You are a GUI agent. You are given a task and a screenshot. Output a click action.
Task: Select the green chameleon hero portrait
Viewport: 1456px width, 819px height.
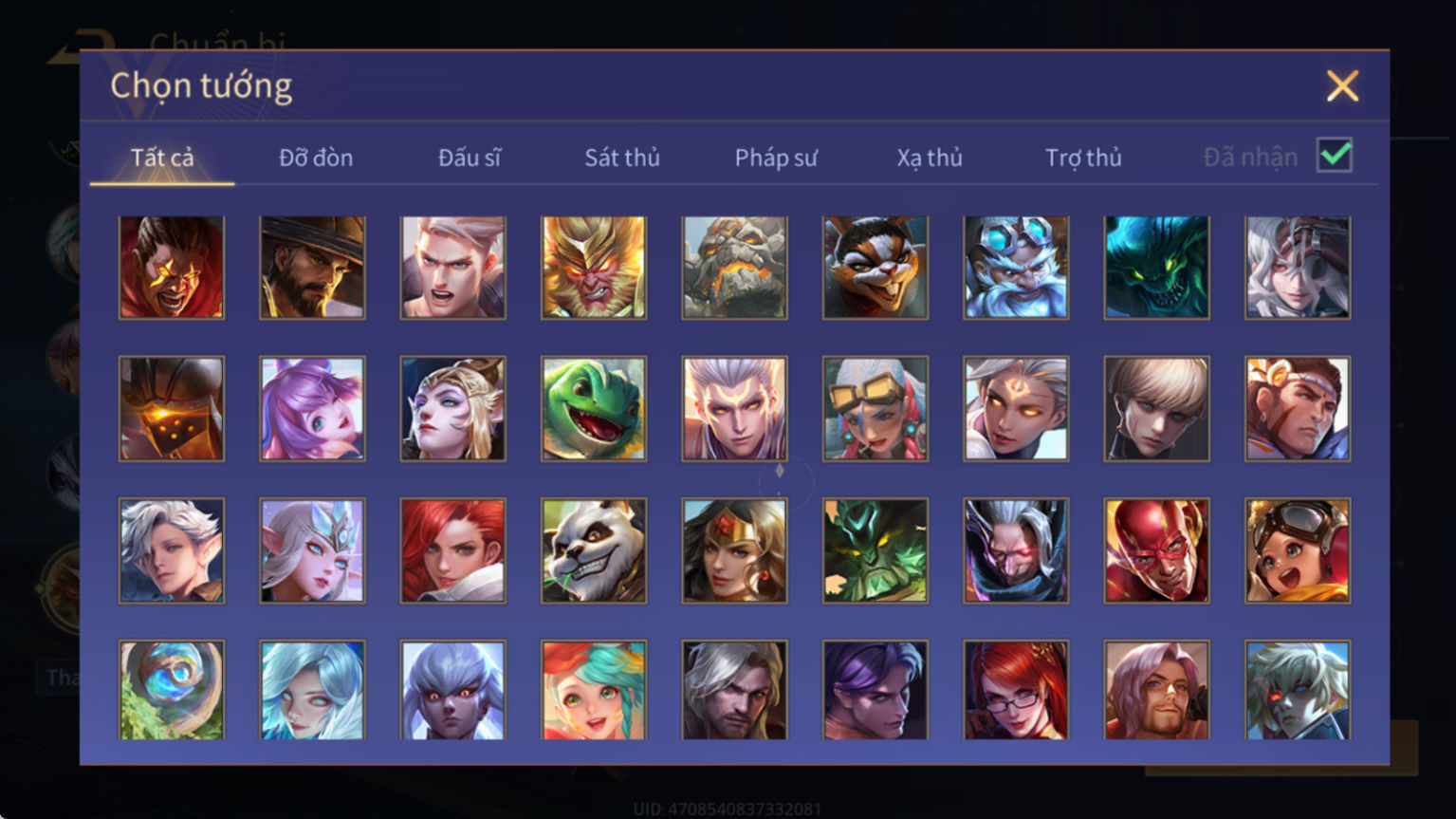594,409
